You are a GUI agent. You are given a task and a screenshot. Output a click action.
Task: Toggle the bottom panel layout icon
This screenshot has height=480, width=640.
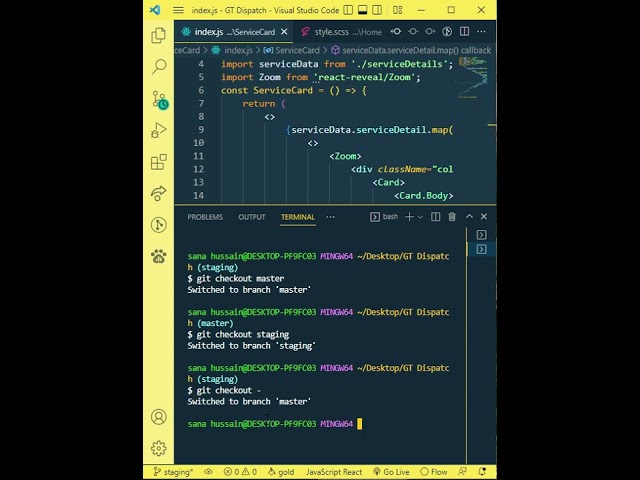coord(362,10)
